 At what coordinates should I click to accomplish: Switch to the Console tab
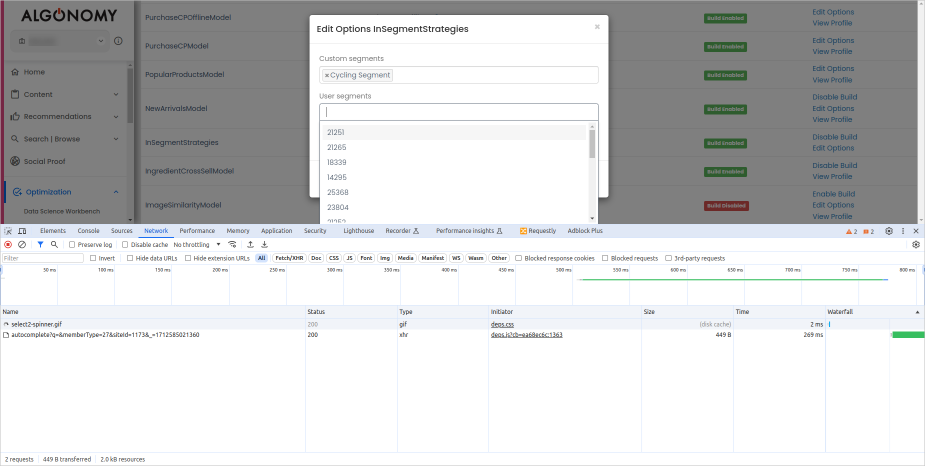[89, 231]
